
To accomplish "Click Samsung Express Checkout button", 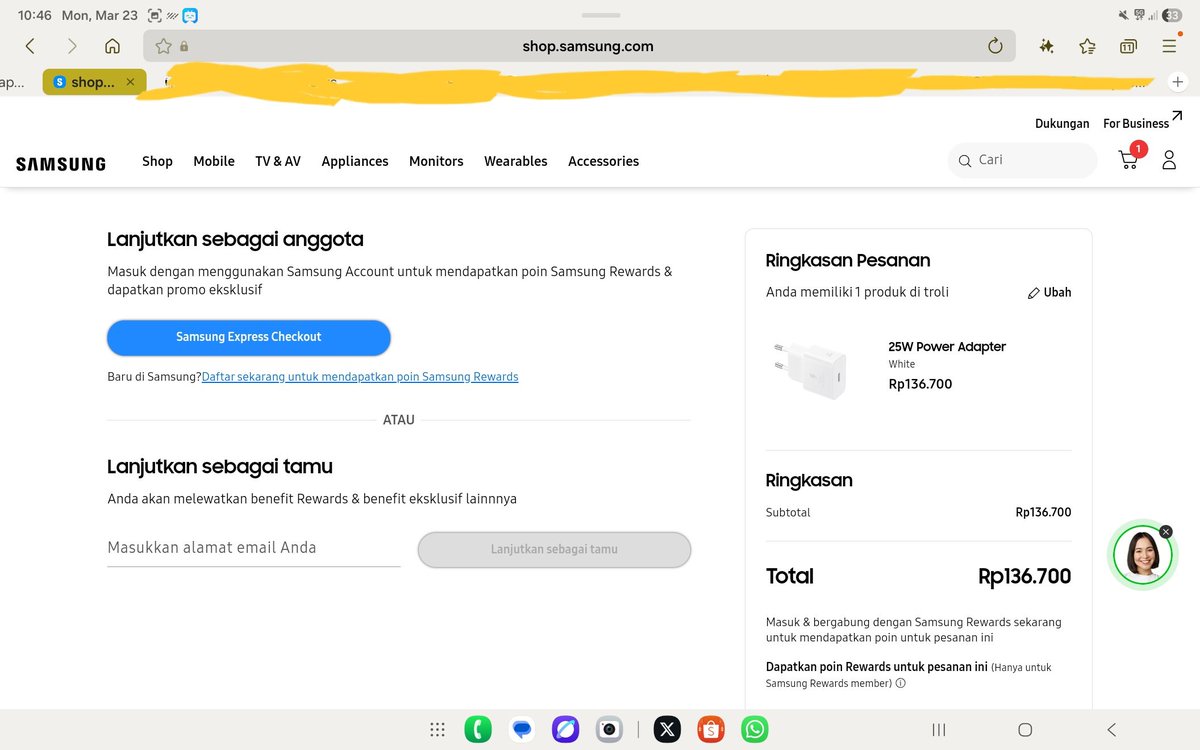I will [x=249, y=337].
